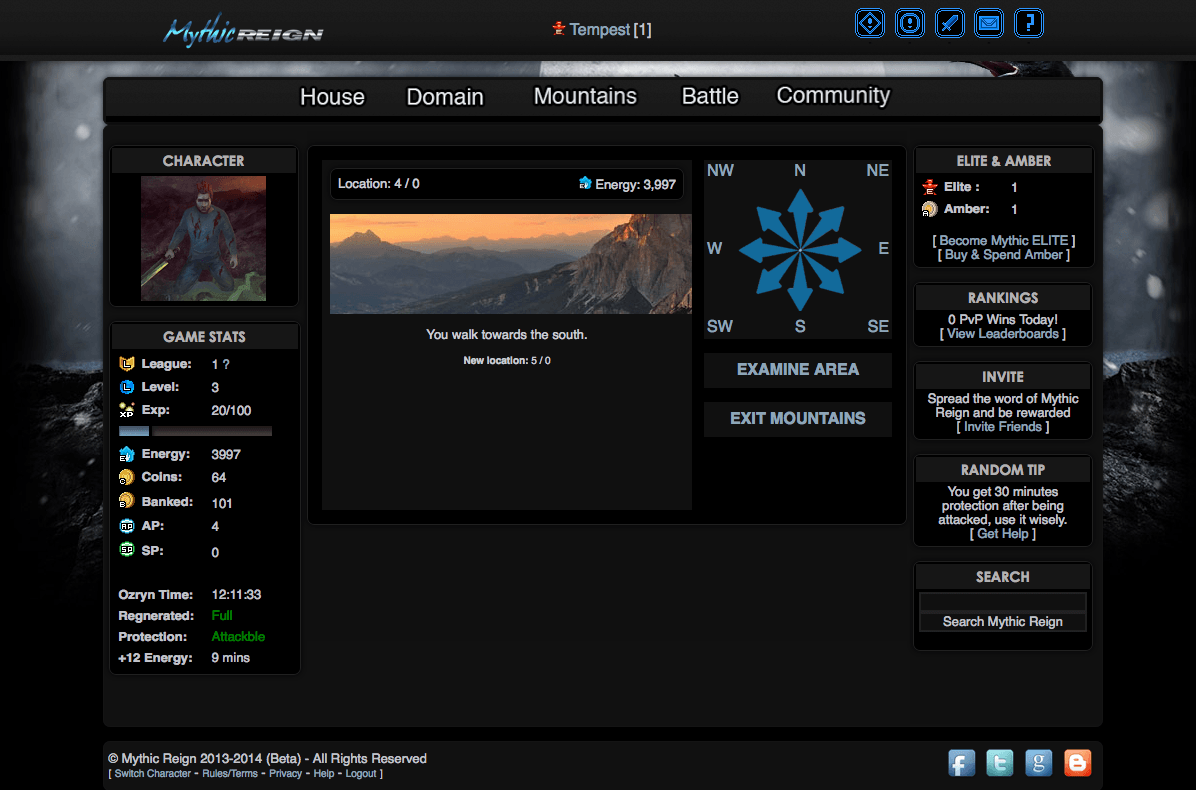
Task: Open the Switch Character footer link
Action: [153, 773]
